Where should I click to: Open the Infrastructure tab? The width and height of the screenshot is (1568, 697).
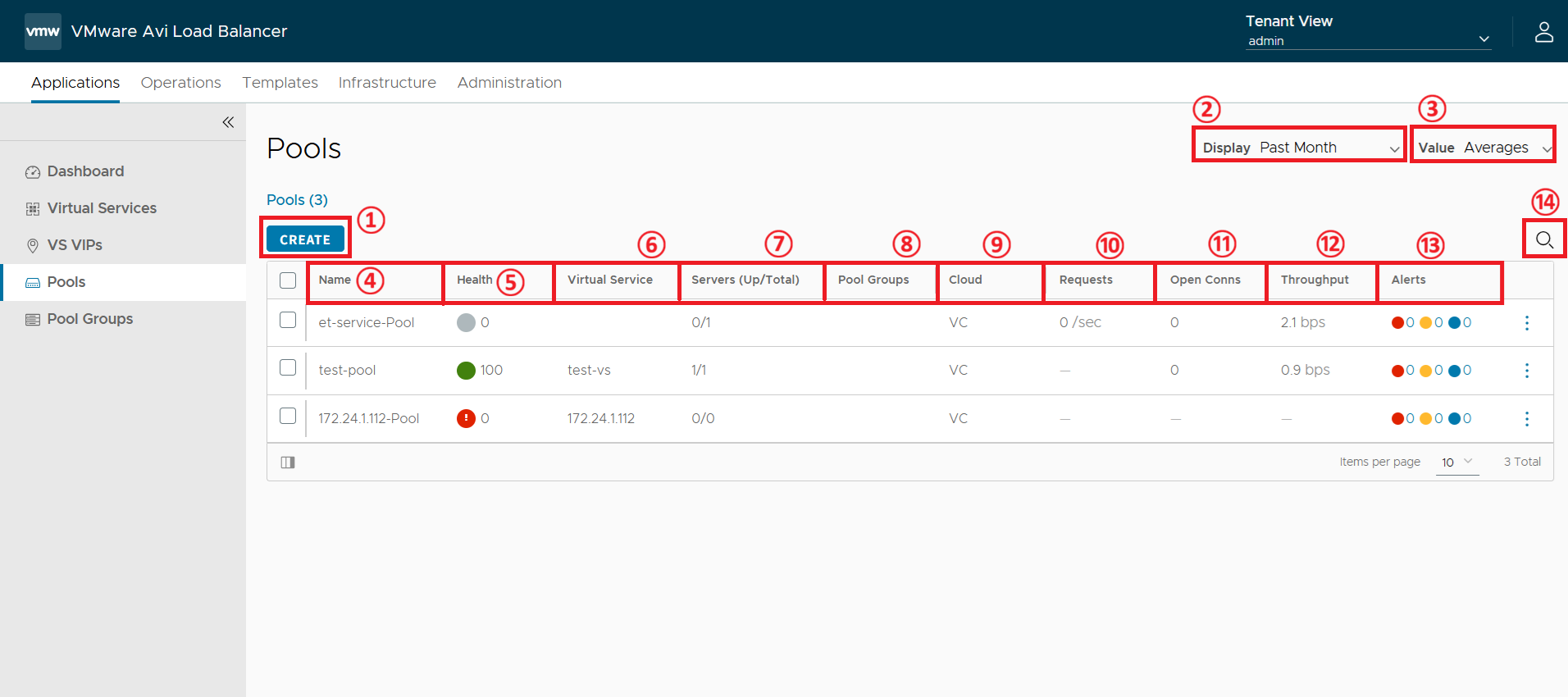[387, 83]
